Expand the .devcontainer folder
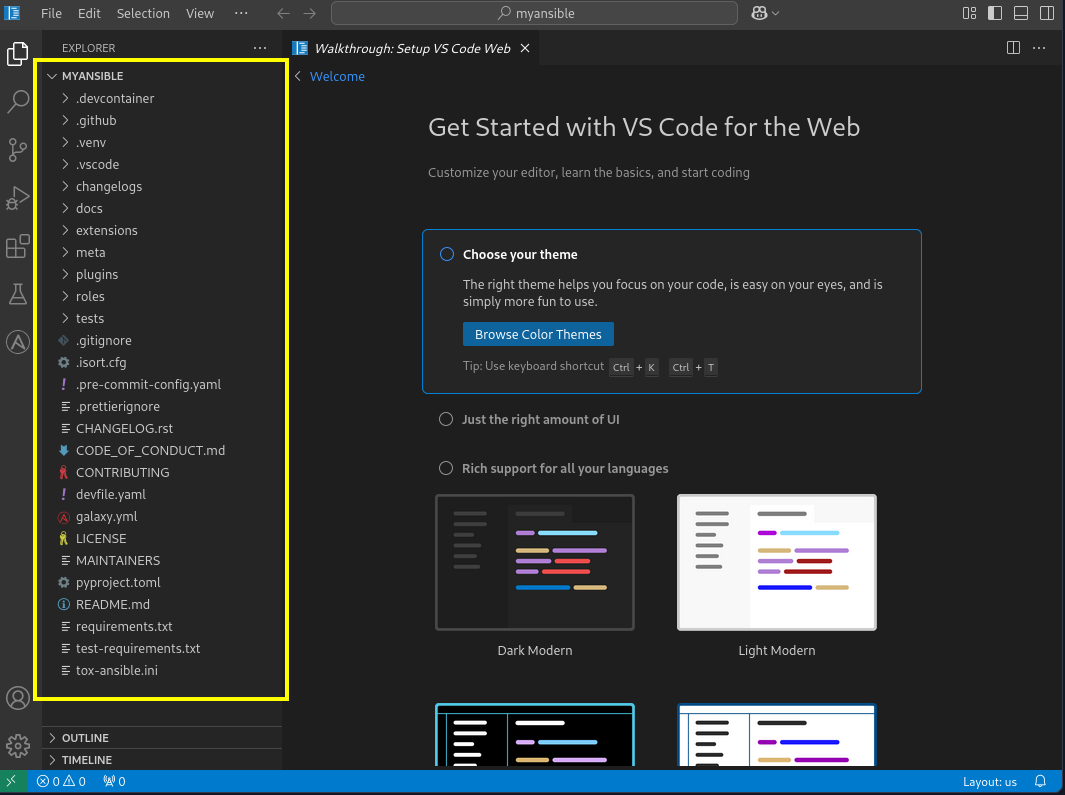The height and width of the screenshot is (795, 1065). (x=163, y=98)
